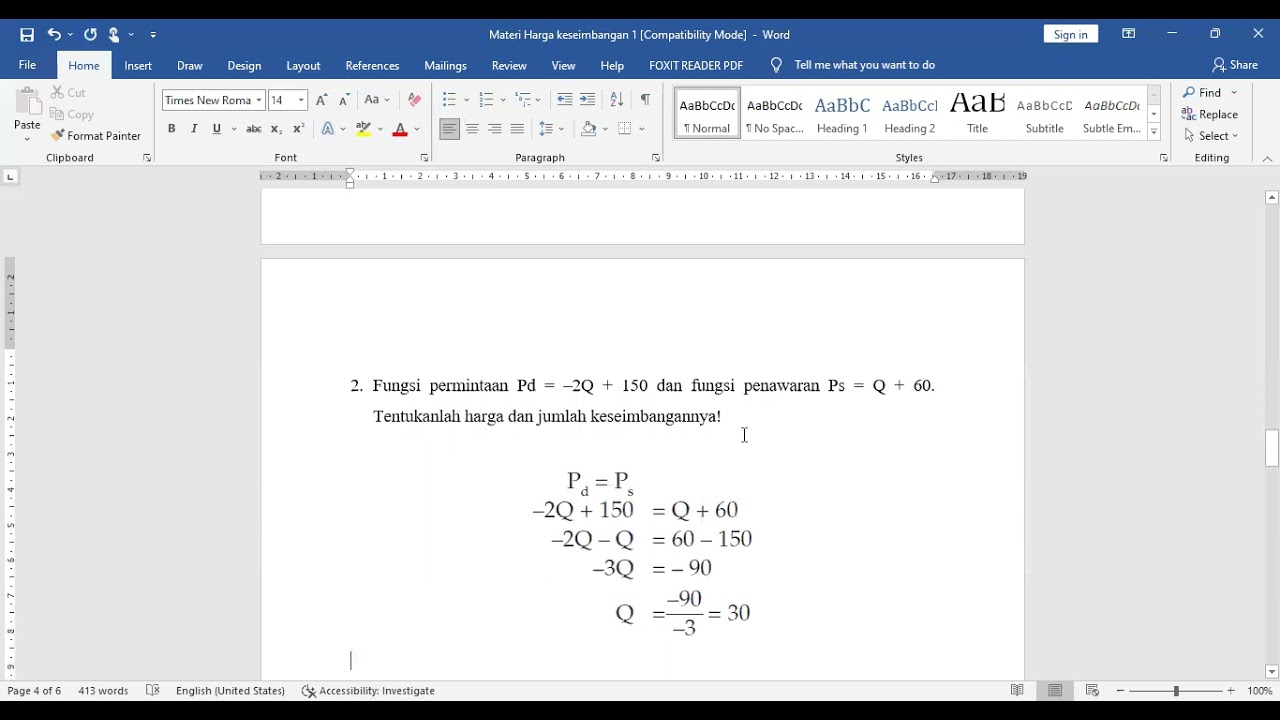Image resolution: width=1280 pixels, height=720 pixels.
Task: Toggle superscript formatting
Action: point(298,129)
